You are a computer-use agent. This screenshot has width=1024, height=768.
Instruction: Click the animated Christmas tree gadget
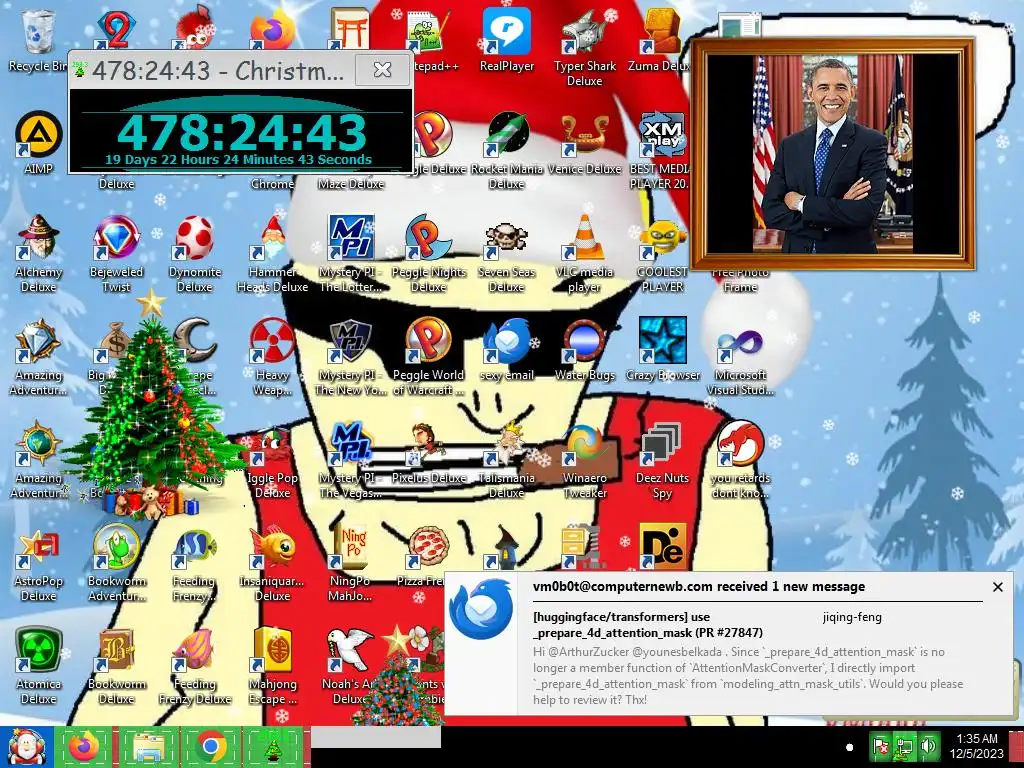tap(152, 405)
